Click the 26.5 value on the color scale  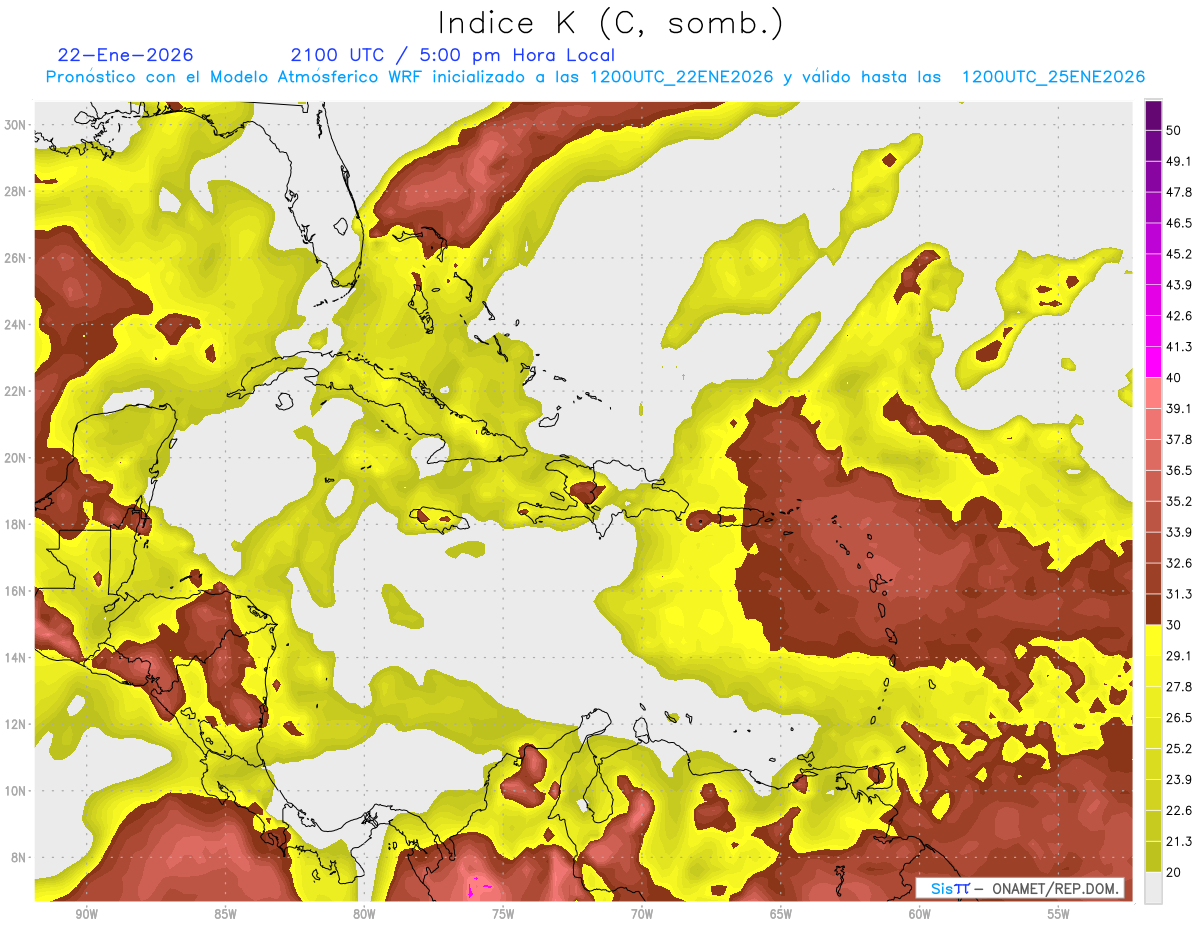pos(1178,719)
